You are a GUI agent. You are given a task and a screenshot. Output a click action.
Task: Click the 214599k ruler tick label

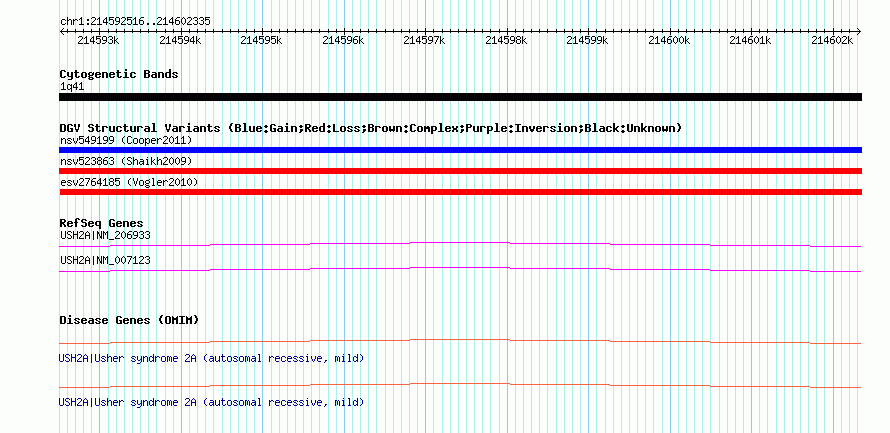[587, 40]
